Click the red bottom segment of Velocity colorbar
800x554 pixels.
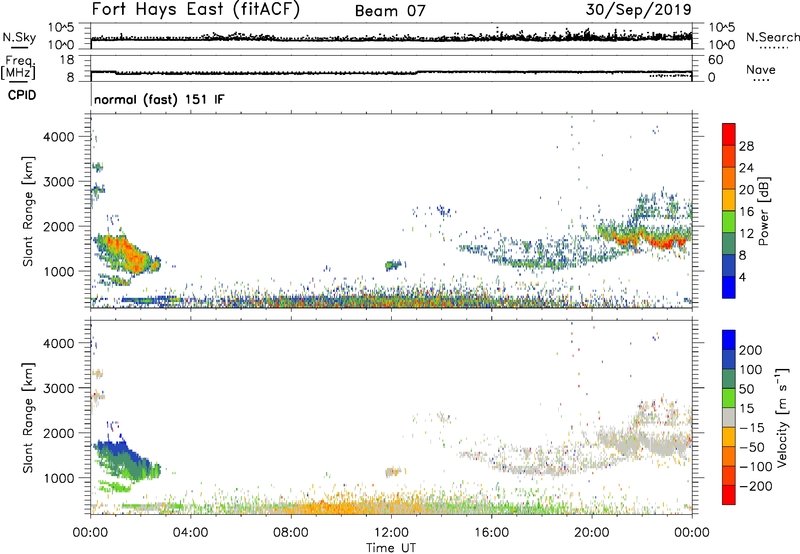(729, 495)
